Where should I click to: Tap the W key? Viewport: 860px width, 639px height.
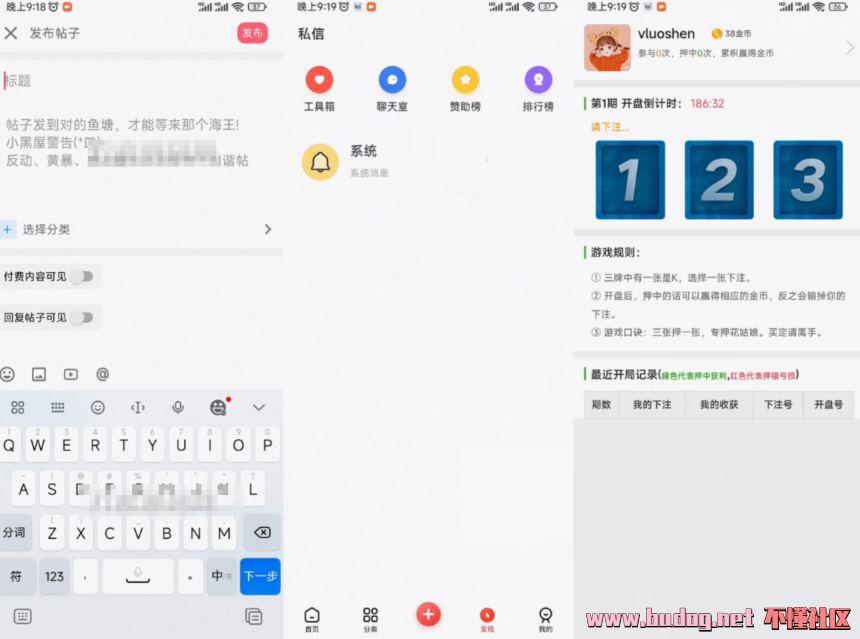pos(38,444)
